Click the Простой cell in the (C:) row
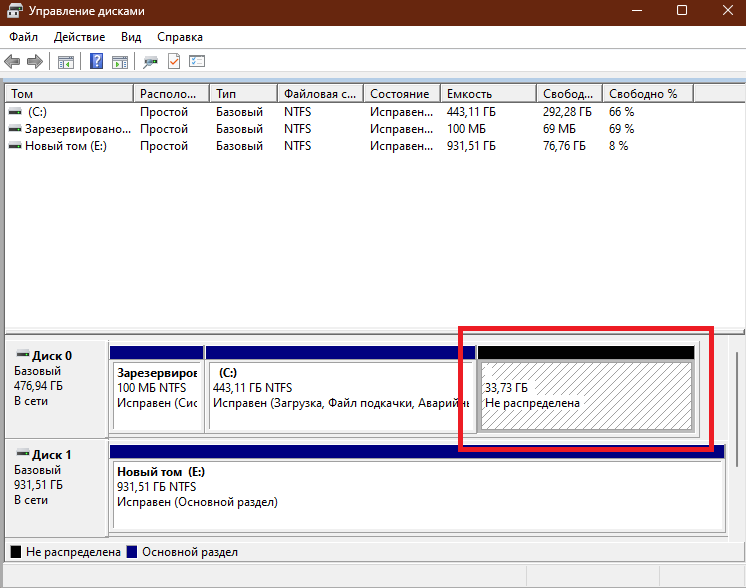746x588 pixels. (x=164, y=112)
